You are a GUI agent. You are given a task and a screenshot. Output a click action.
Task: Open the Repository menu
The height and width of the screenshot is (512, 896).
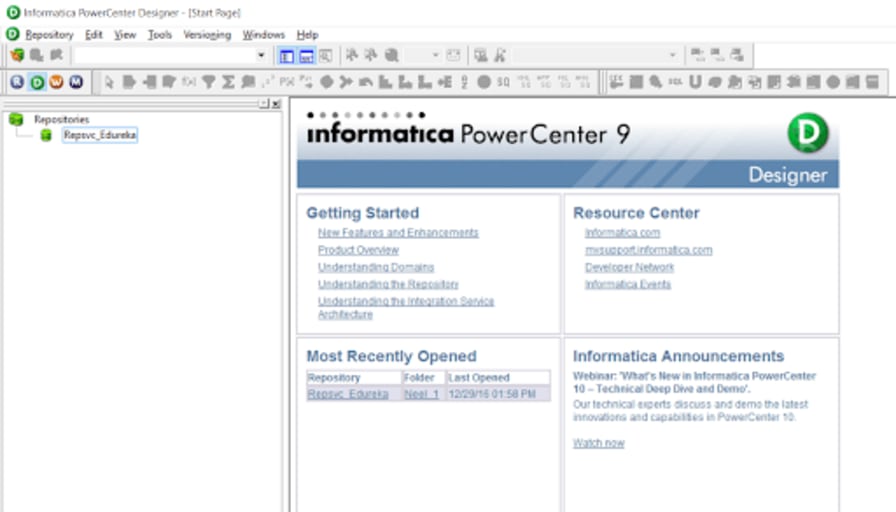[x=49, y=35]
